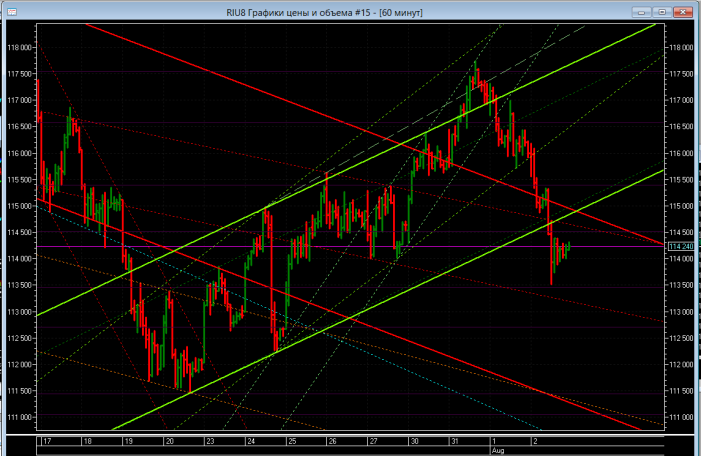This screenshot has width=701, height=456.
Task: Minimize the RIU8 chart window
Action: tap(641, 12)
